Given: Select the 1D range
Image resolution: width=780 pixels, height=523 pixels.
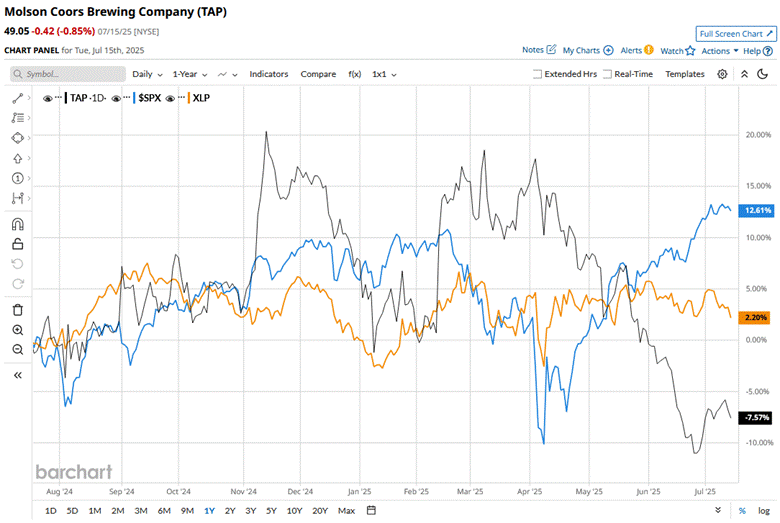Looking at the screenshot, I should [50, 511].
